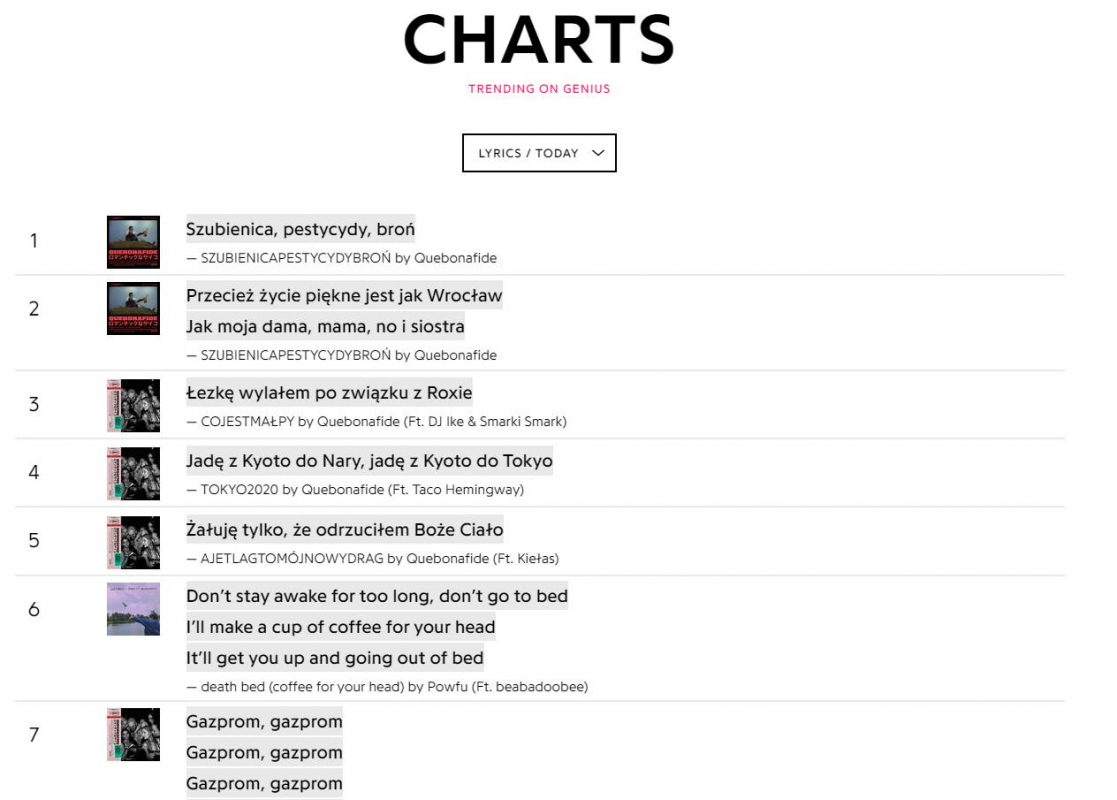
Task: Click the "Jak moja dama, mama" lyric line
Action: click(x=325, y=326)
